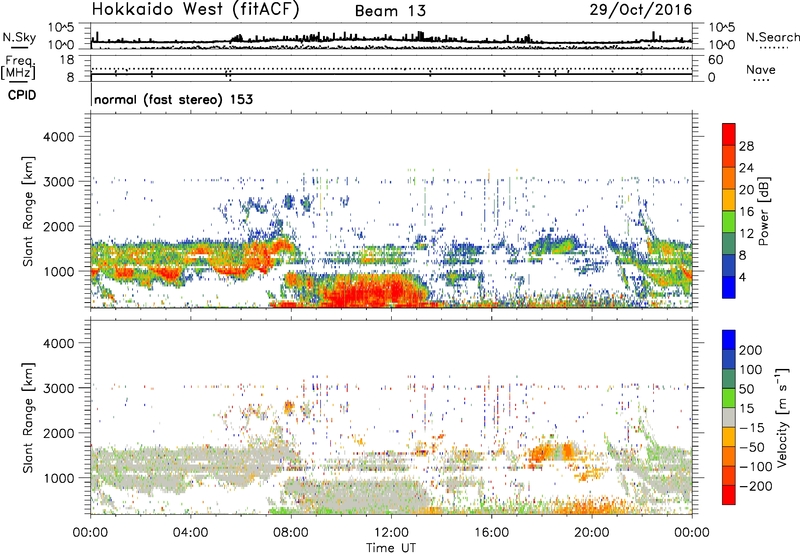Click the noise plot's right '10^5' tick label
This screenshot has width=800, height=554.
(x=722, y=27)
